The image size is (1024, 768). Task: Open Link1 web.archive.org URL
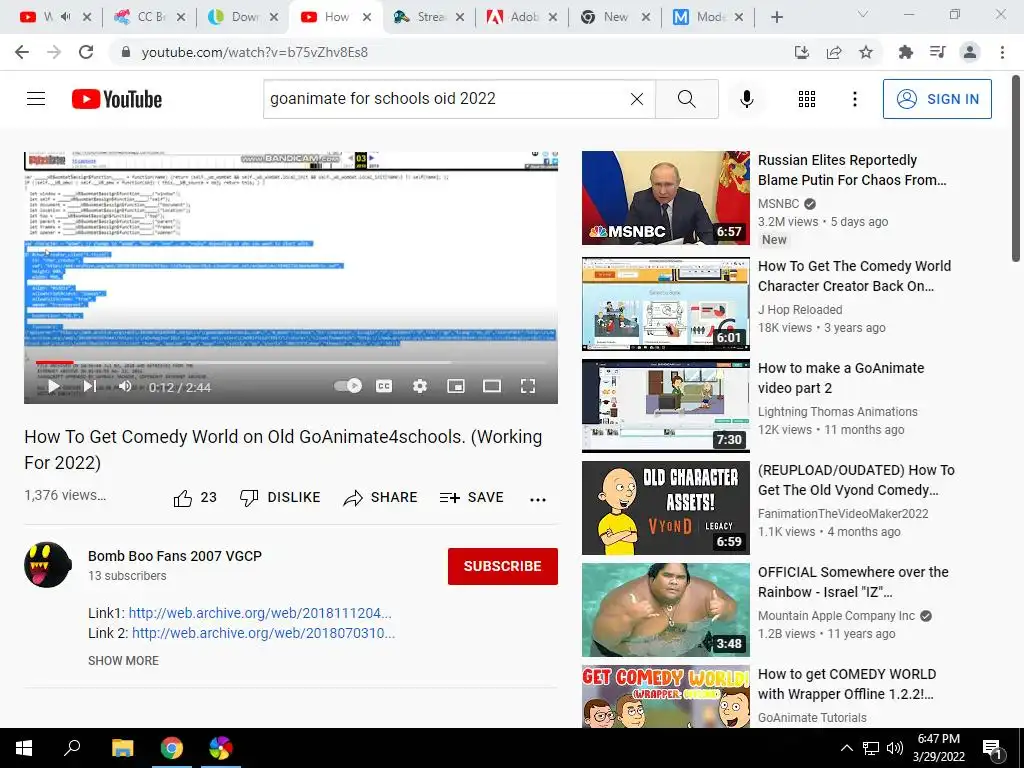pos(260,613)
